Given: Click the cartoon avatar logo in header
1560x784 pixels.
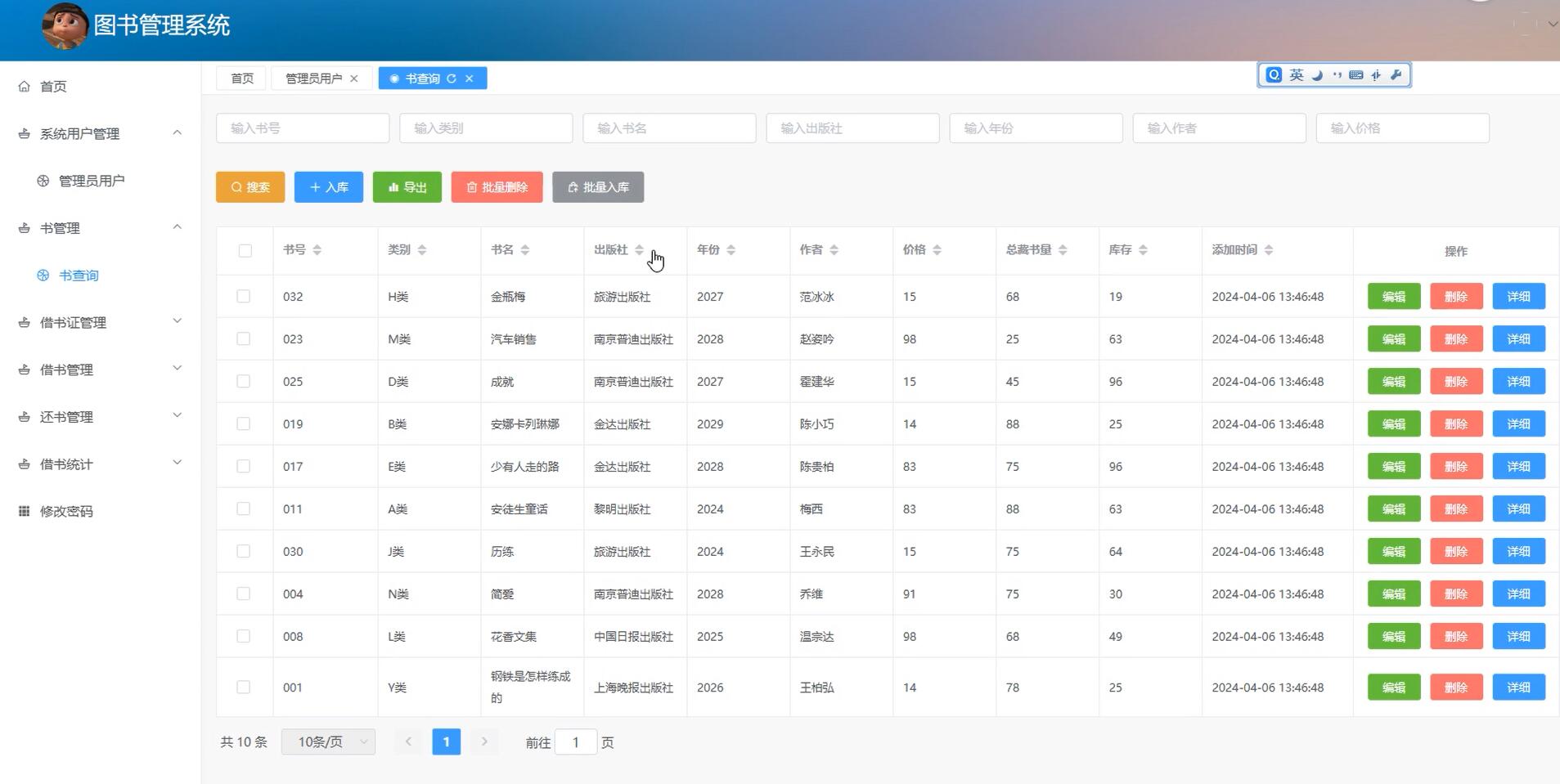Looking at the screenshot, I should (65, 25).
